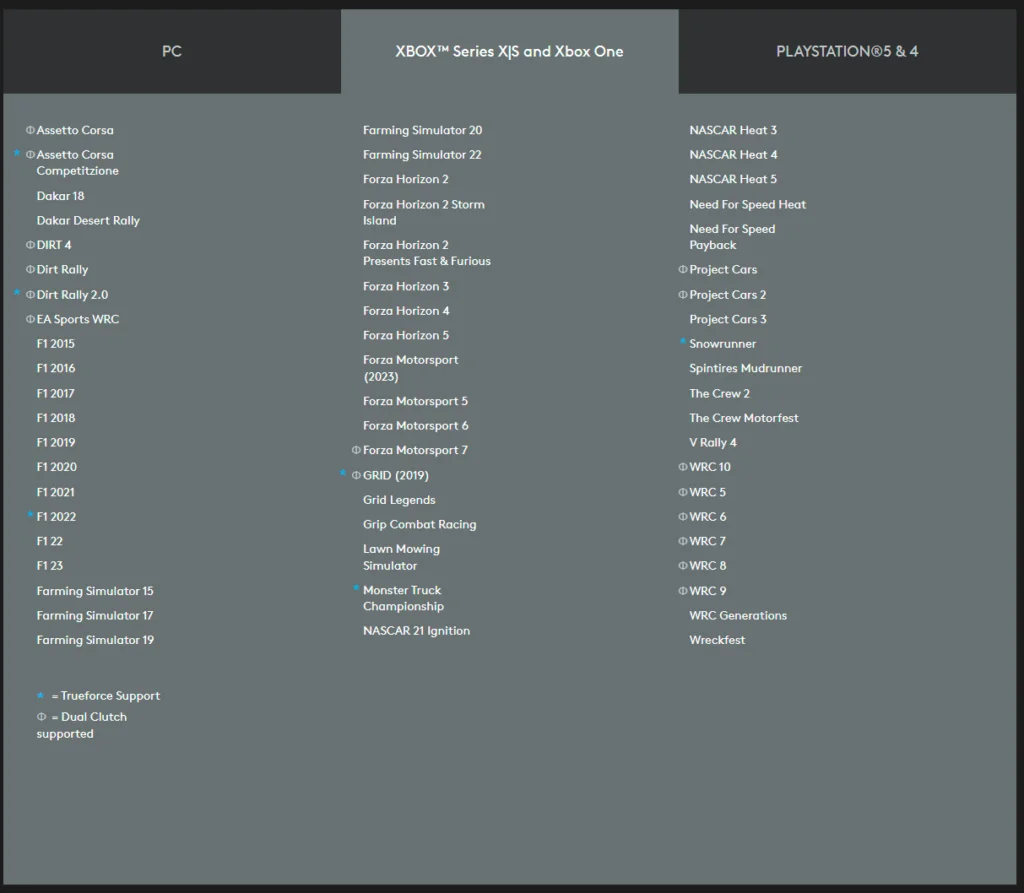Click the Forza Horizon 5 entry
The image size is (1024, 893).
(406, 335)
